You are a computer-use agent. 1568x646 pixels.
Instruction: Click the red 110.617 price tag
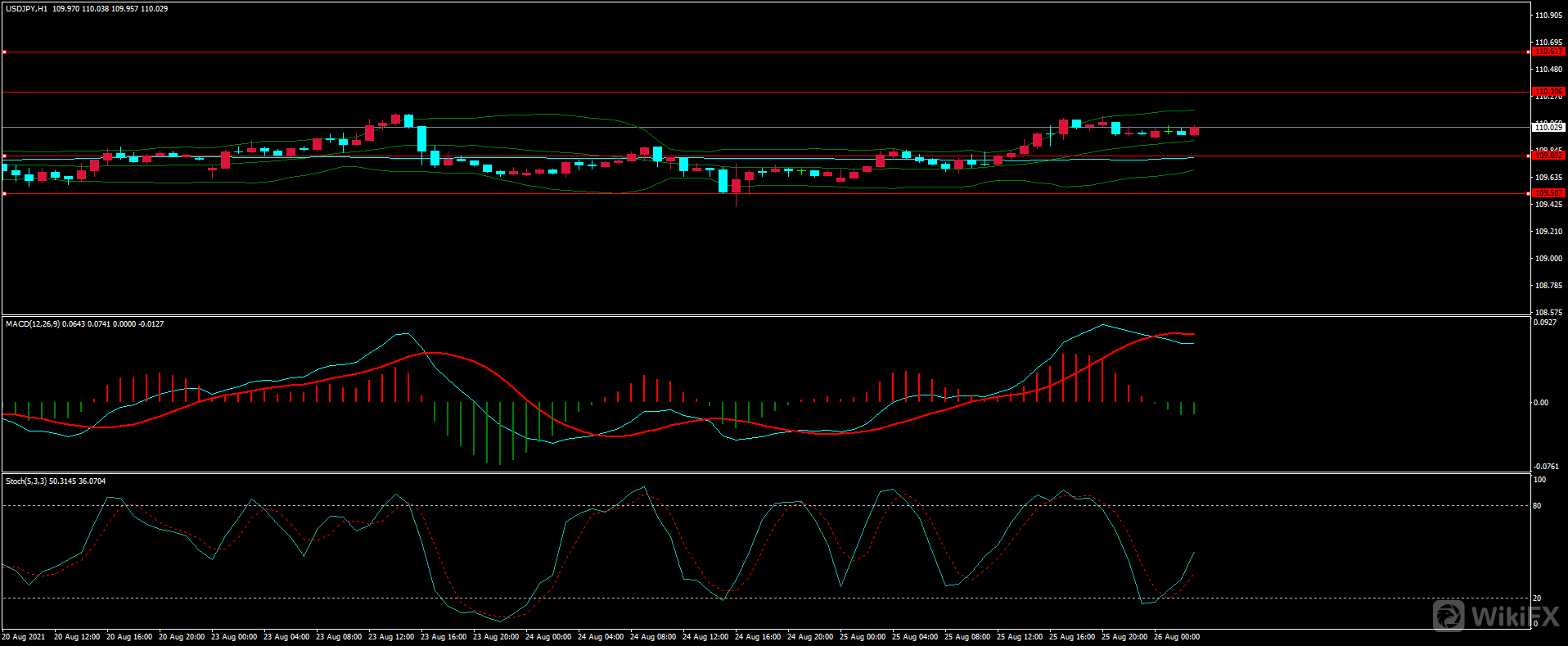[x=1548, y=52]
